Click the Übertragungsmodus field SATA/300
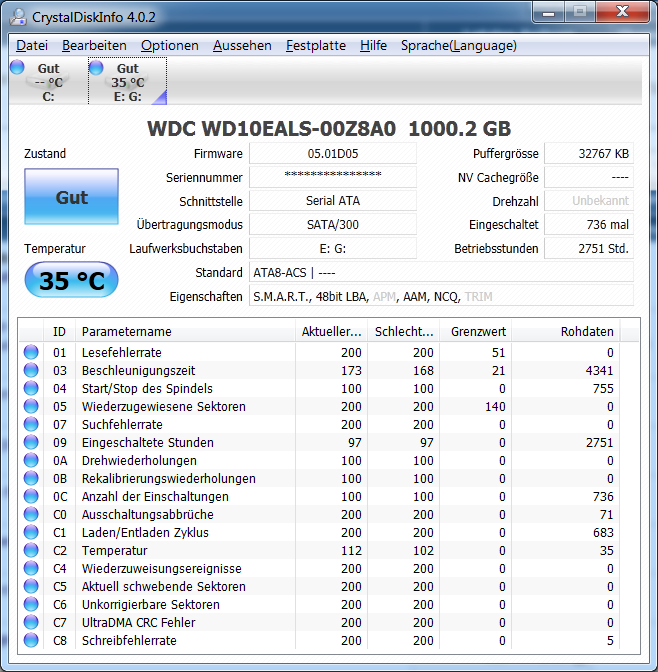 click(x=333, y=224)
